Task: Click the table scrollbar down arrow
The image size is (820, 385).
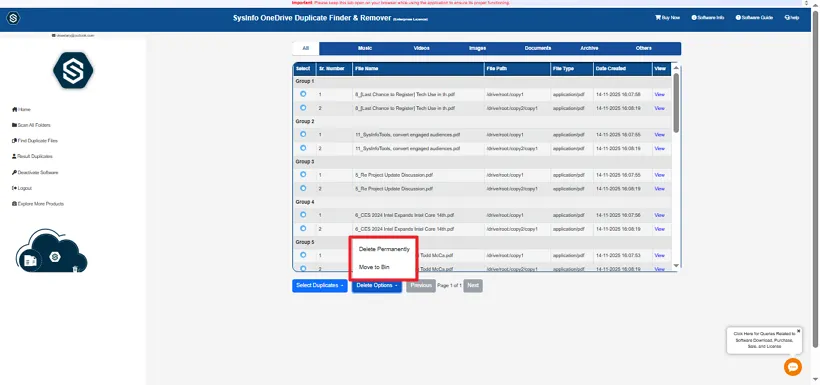Action: [676, 266]
